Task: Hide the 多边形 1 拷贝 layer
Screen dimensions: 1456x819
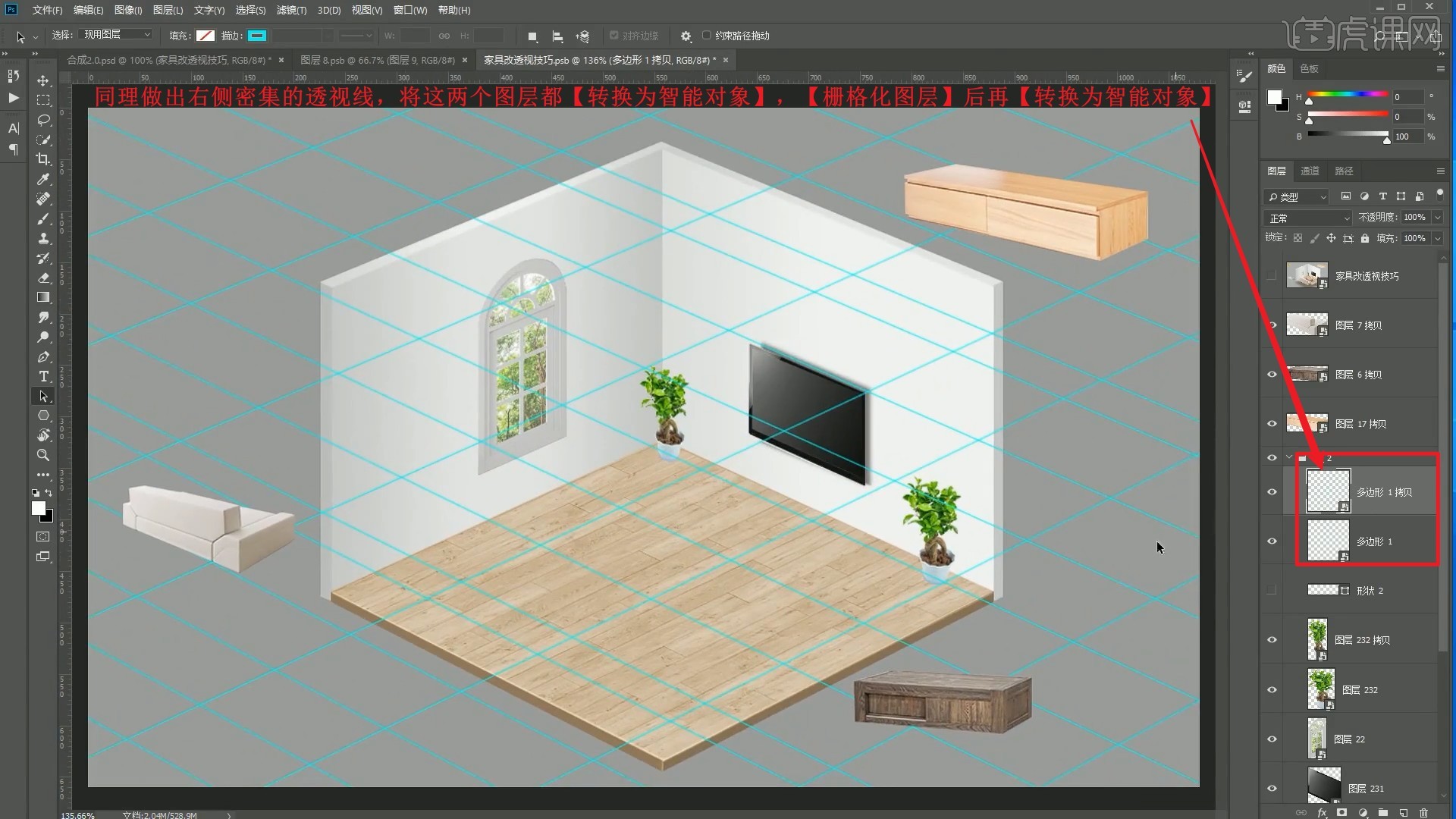Action: [x=1272, y=492]
